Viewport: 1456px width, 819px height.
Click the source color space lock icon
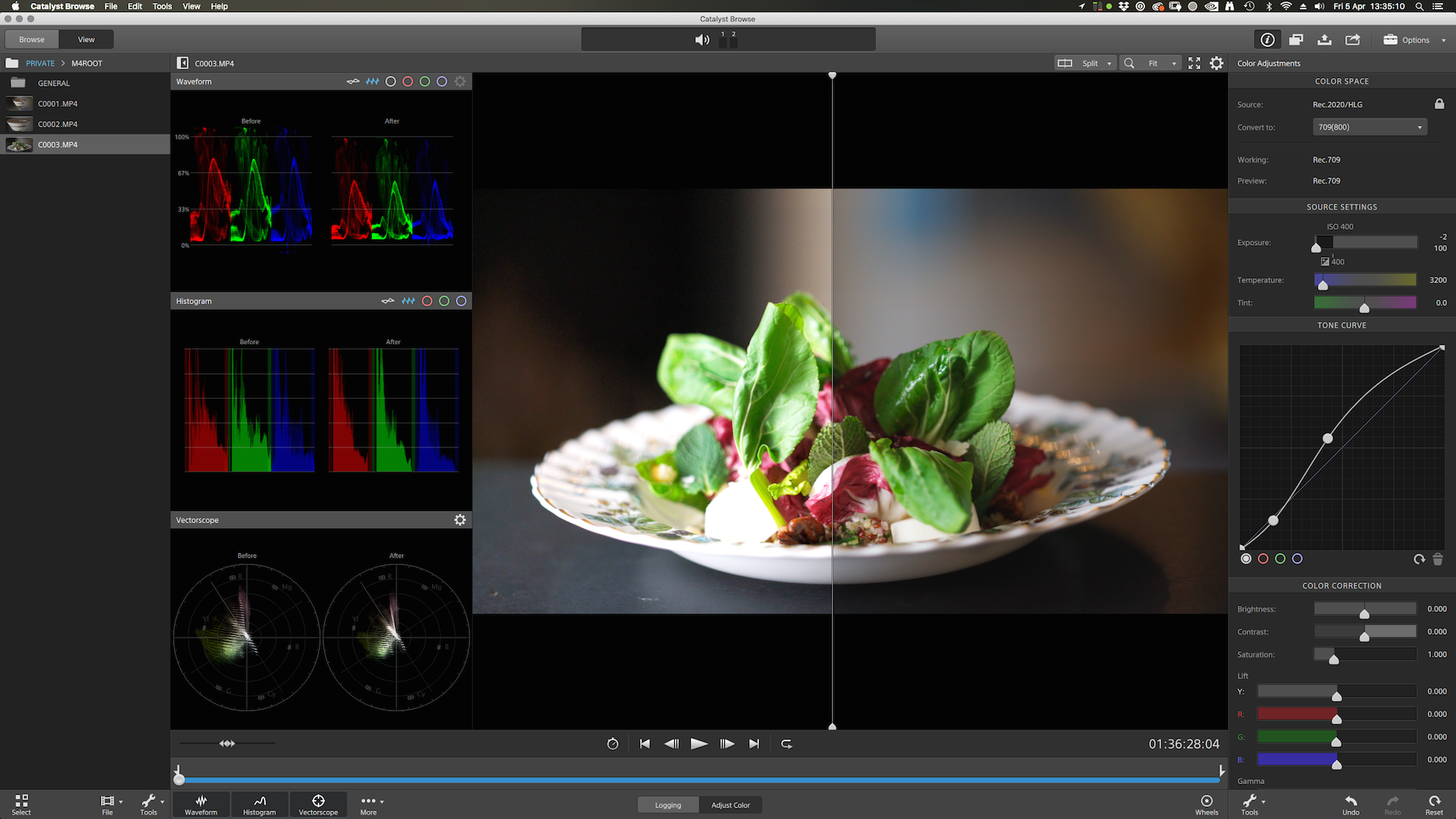(1439, 104)
